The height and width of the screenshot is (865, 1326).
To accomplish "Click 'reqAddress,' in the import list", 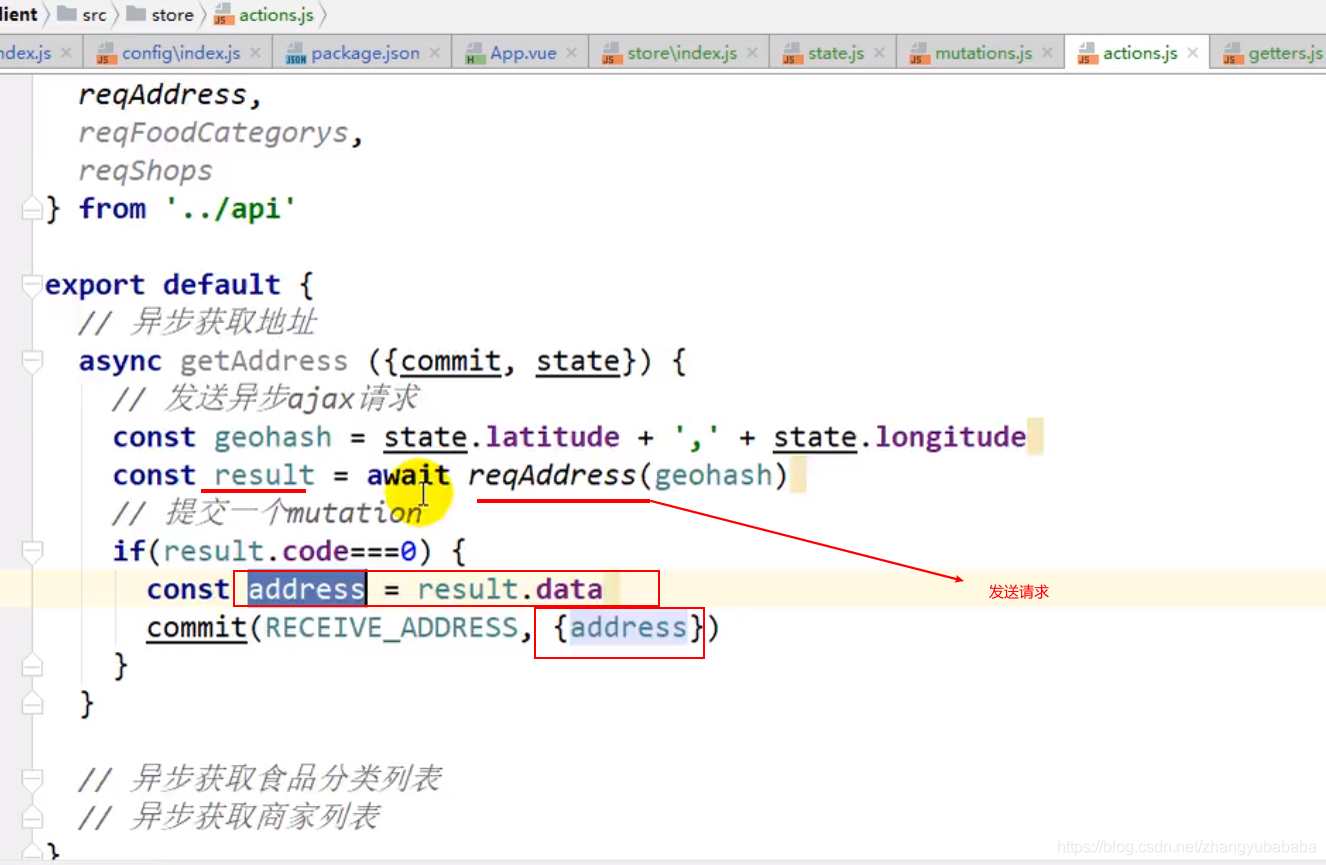I will click(x=170, y=96).
